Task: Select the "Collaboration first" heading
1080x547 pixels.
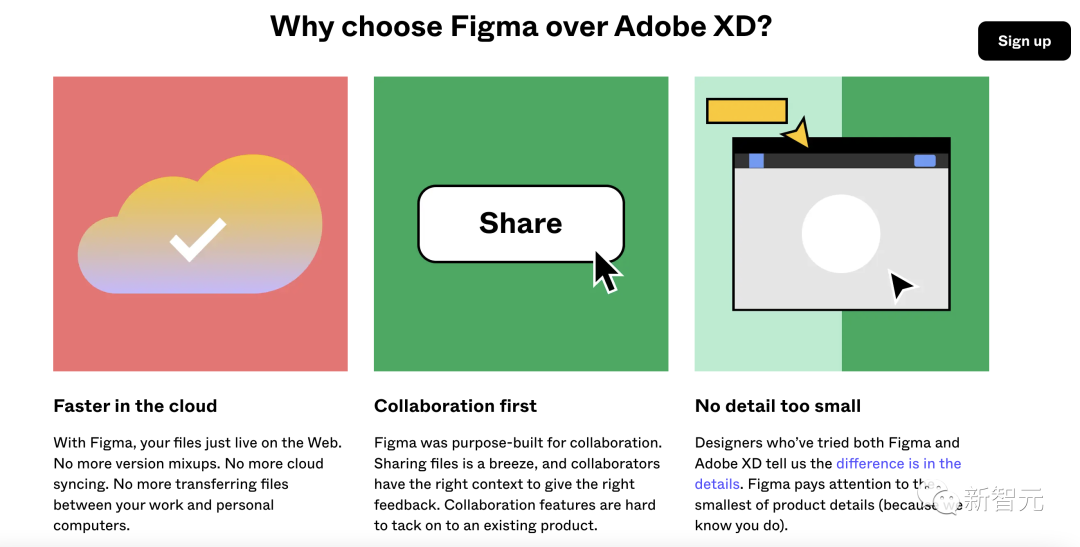Action: 455,406
